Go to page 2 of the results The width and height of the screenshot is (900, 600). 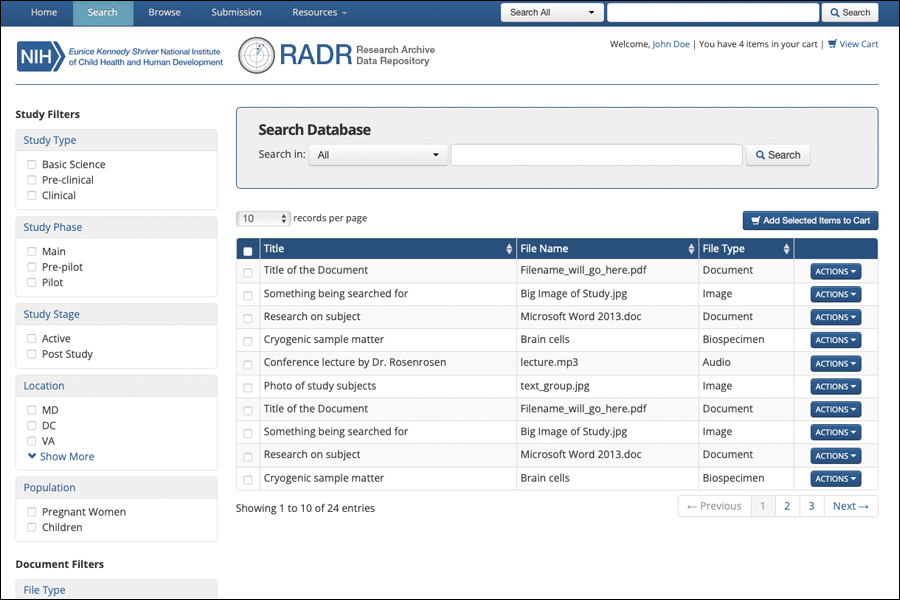click(x=787, y=506)
